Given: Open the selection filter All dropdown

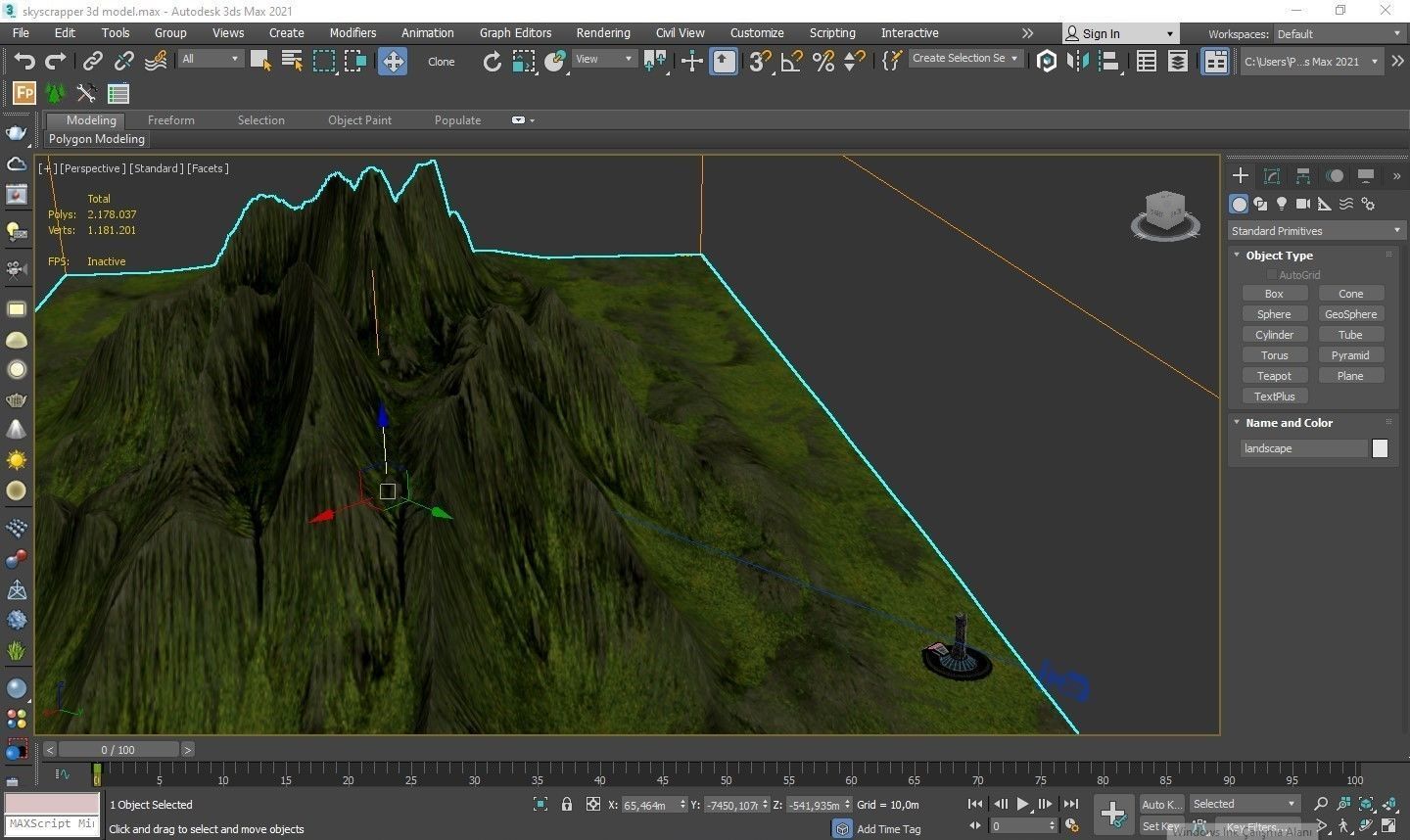Looking at the screenshot, I should click(x=211, y=59).
